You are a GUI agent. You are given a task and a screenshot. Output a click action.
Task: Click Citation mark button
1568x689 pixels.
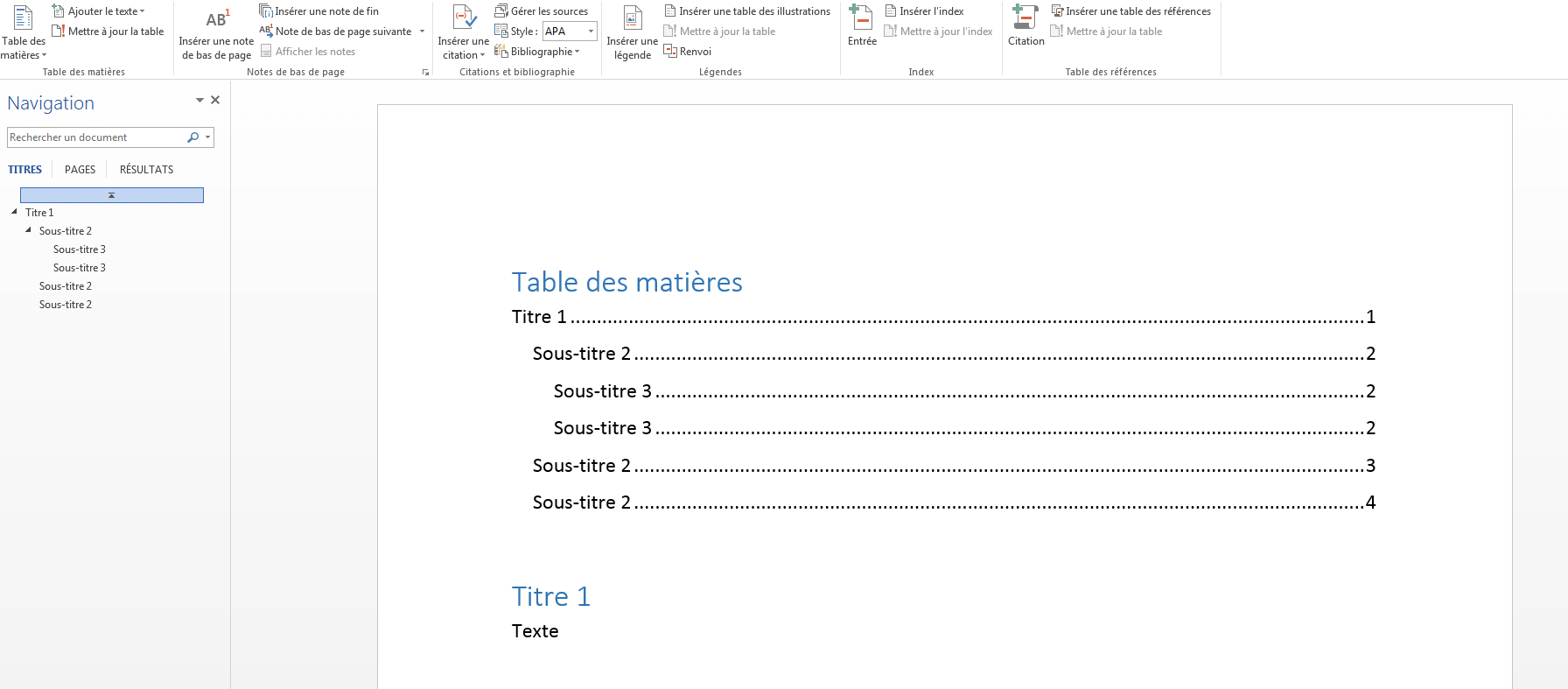click(x=1025, y=26)
